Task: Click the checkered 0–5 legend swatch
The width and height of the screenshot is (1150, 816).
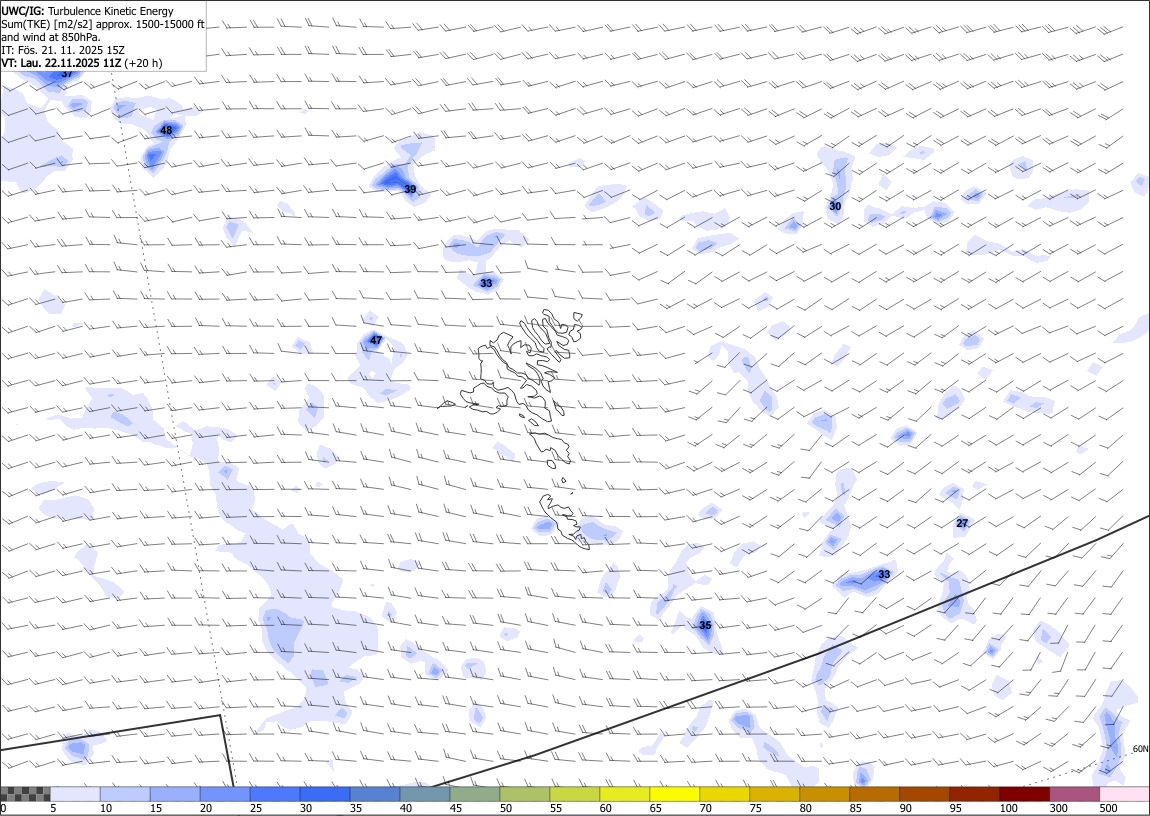Action: point(26,793)
